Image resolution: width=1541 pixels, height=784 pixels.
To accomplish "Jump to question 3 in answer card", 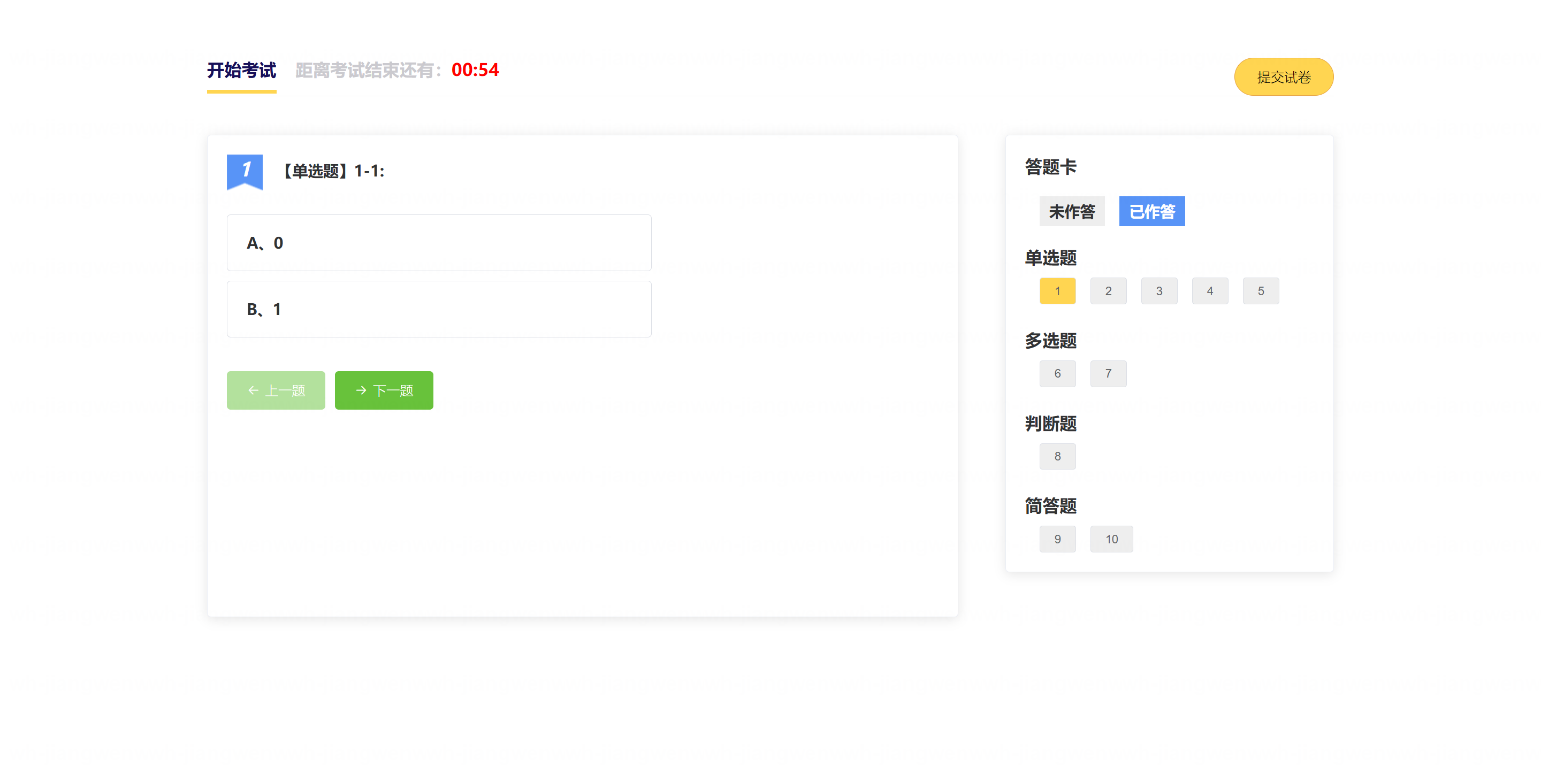I will [x=1159, y=290].
